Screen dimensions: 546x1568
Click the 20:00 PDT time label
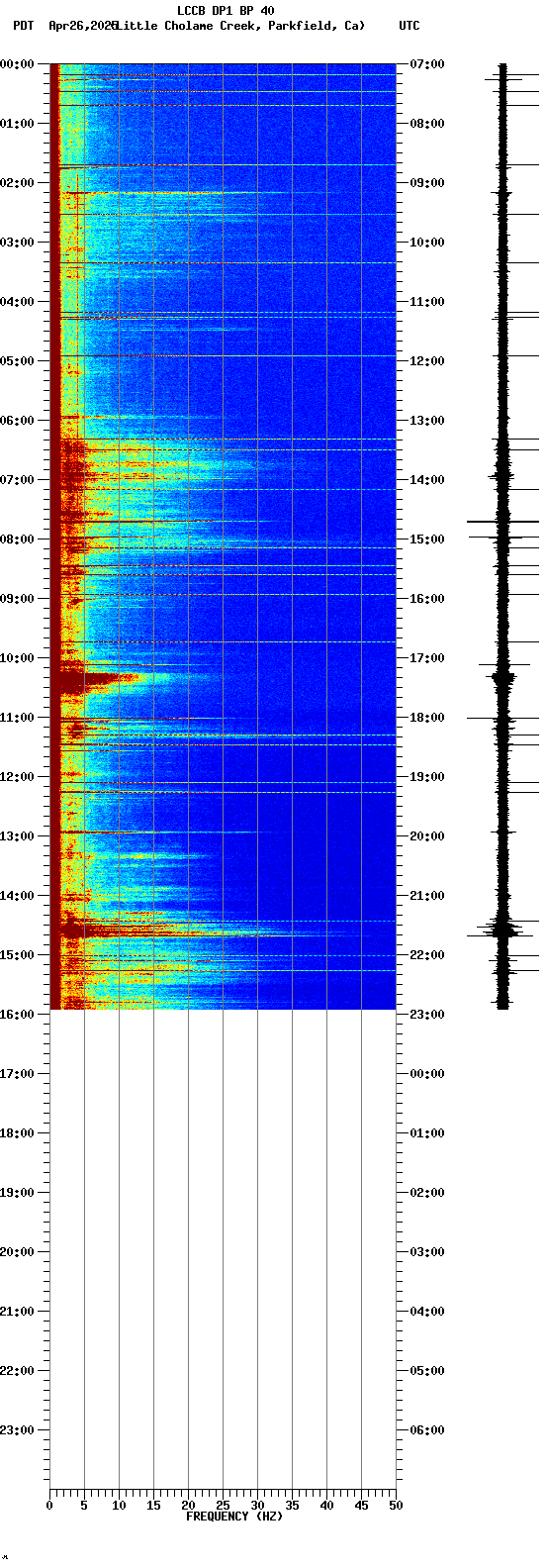click(17, 1252)
